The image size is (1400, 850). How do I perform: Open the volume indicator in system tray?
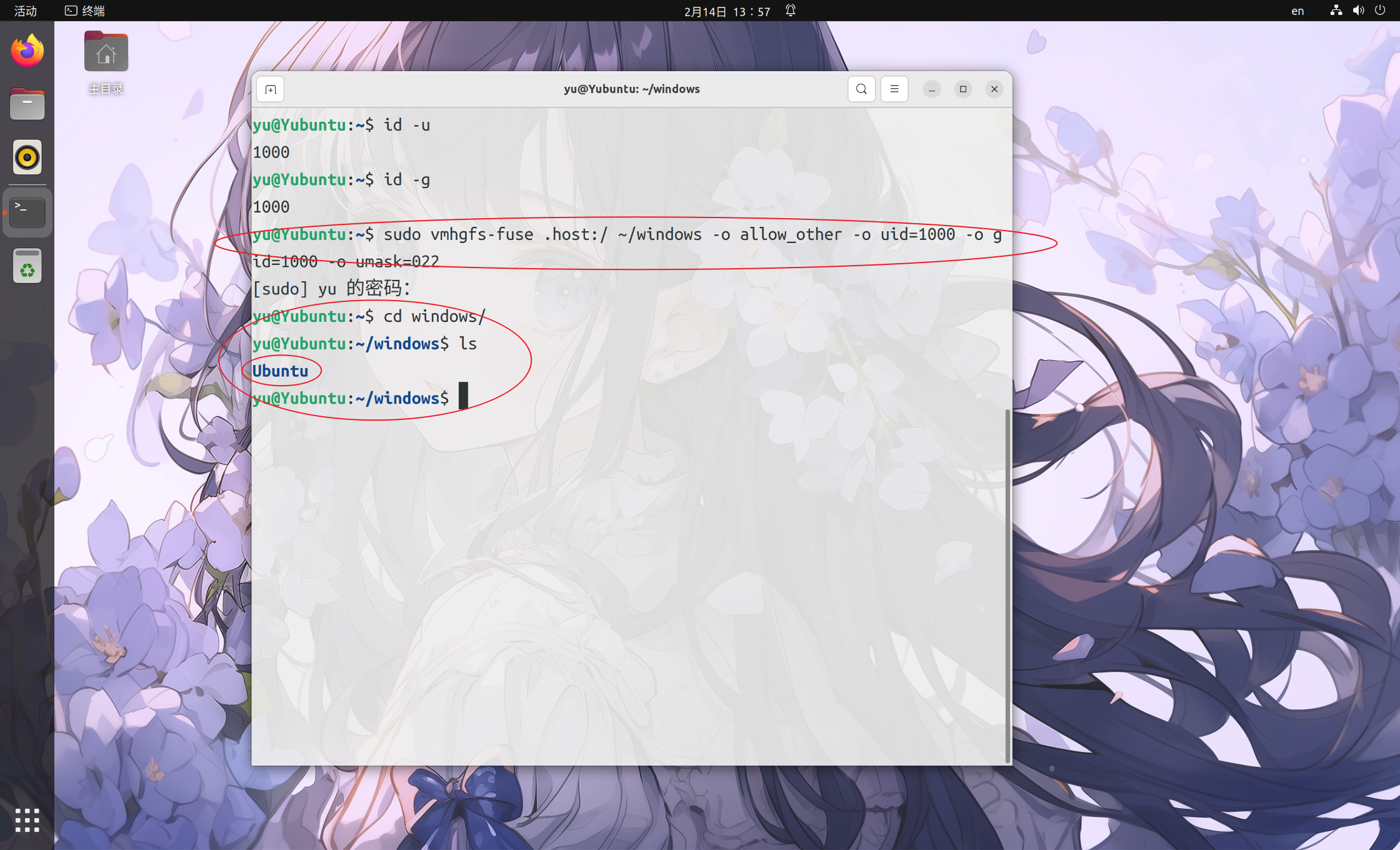click(1358, 11)
